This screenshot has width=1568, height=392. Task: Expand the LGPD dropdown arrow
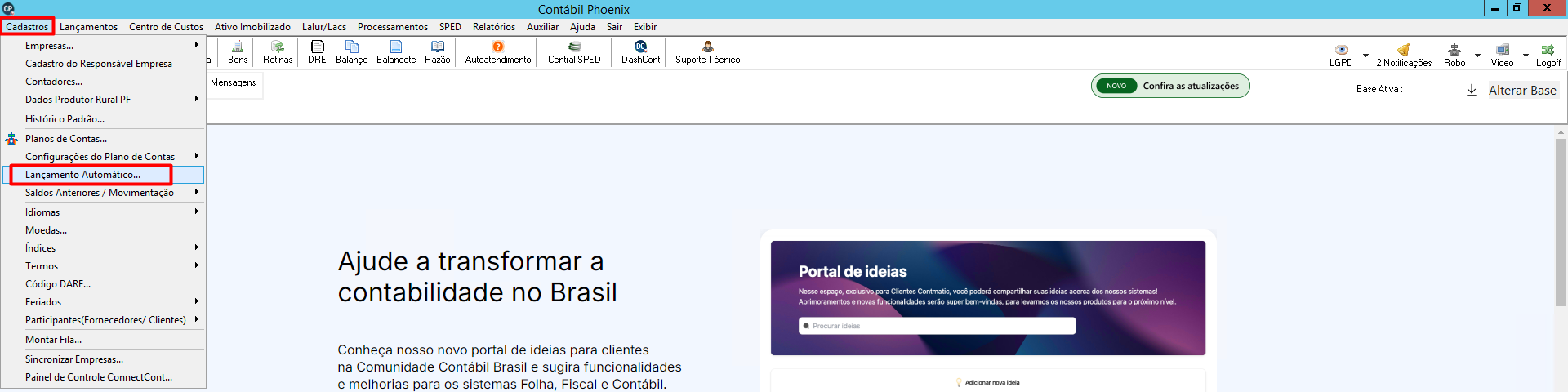(x=1365, y=56)
